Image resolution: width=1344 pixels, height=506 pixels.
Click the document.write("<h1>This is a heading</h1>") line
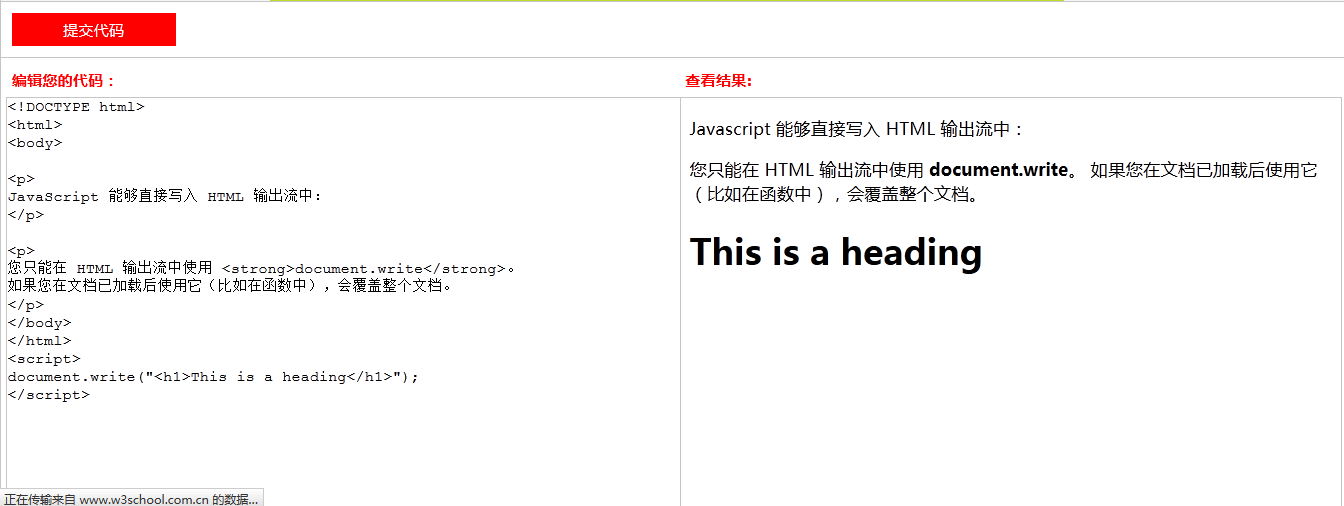point(213,377)
